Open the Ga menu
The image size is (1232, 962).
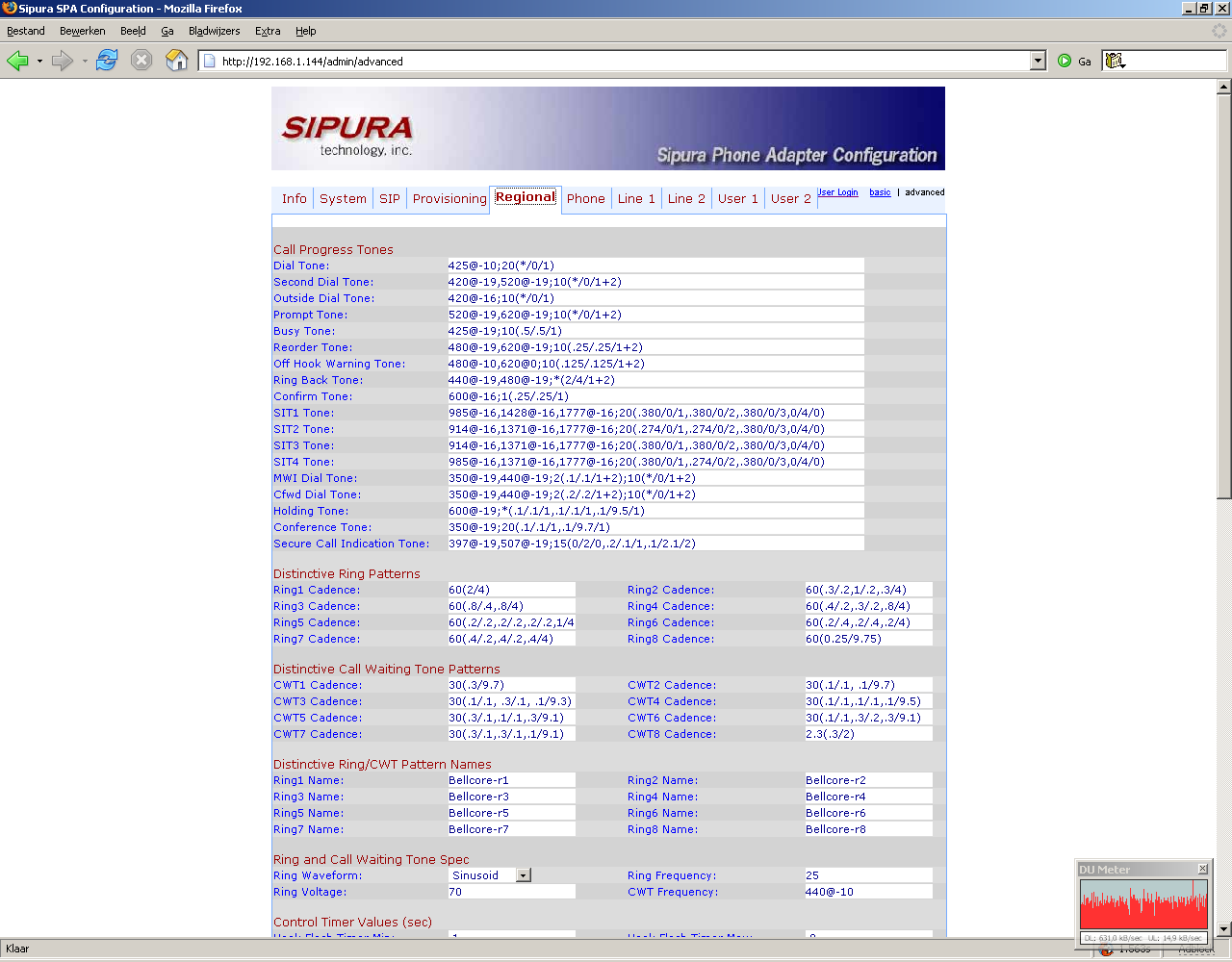tap(167, 31)
